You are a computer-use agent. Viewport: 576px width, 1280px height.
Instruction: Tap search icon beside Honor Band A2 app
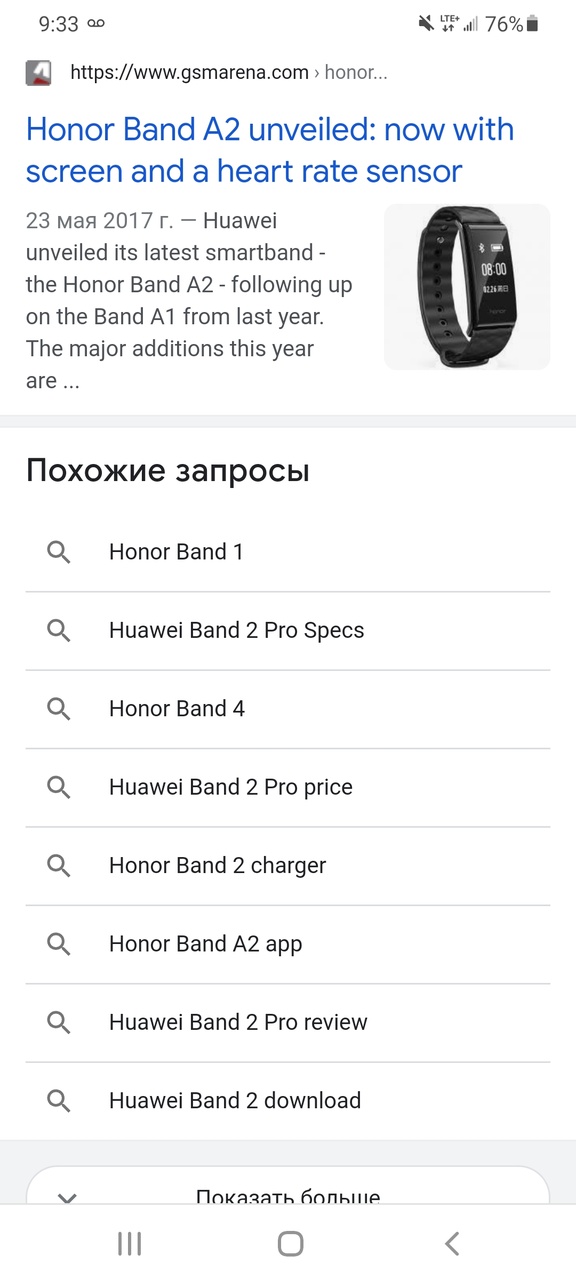[x=59, y=944]
